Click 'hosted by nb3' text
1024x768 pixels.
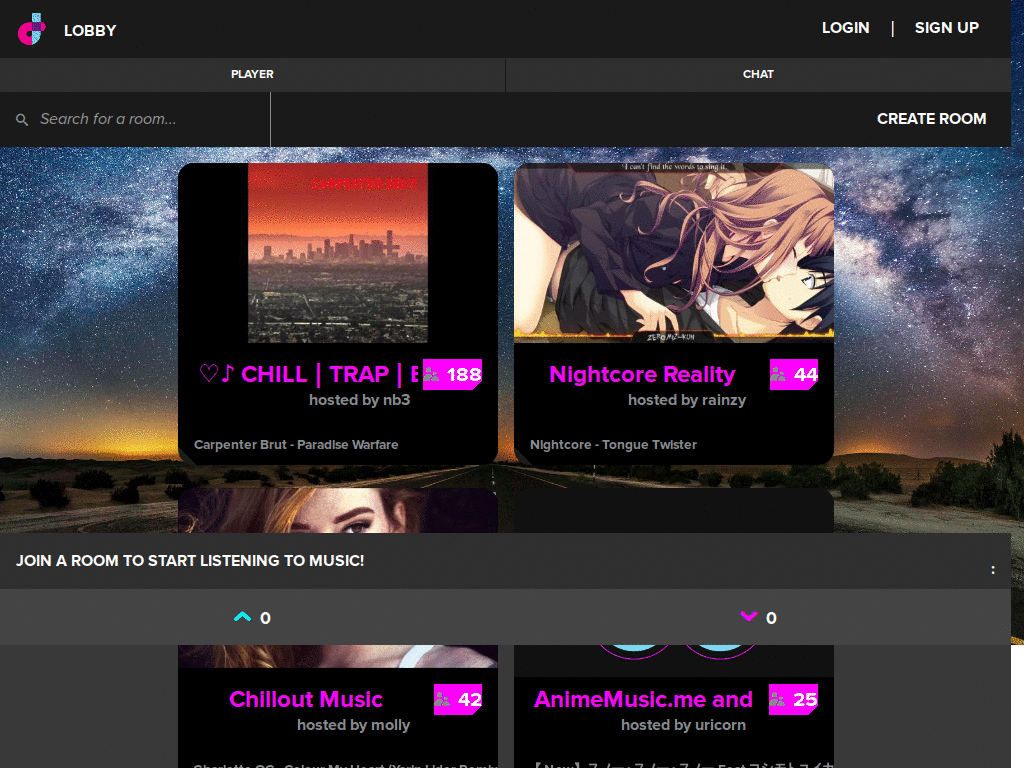[x=360, y=400]
